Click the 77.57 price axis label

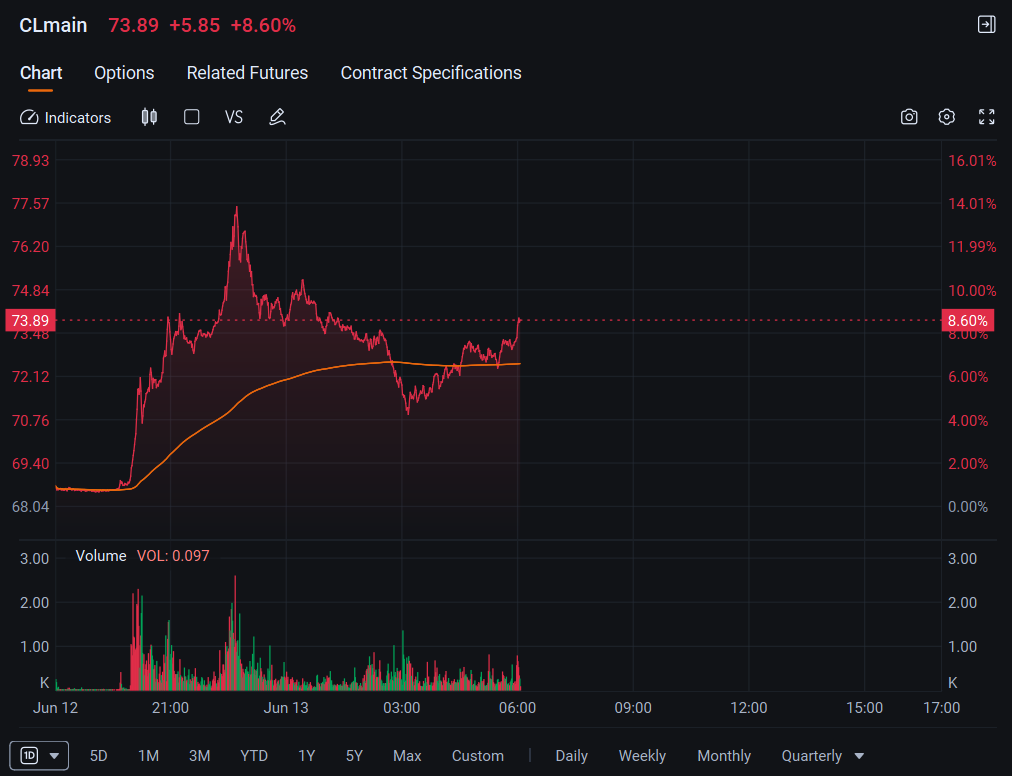30,204
